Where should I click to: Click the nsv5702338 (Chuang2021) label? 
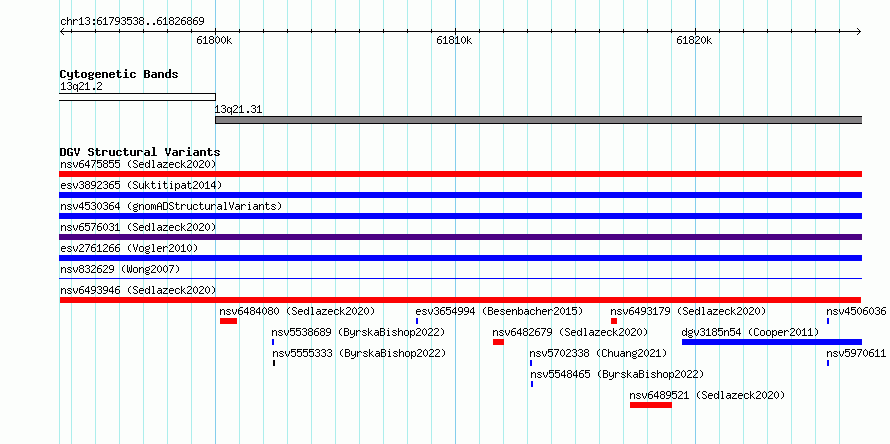tap(598, 353)
